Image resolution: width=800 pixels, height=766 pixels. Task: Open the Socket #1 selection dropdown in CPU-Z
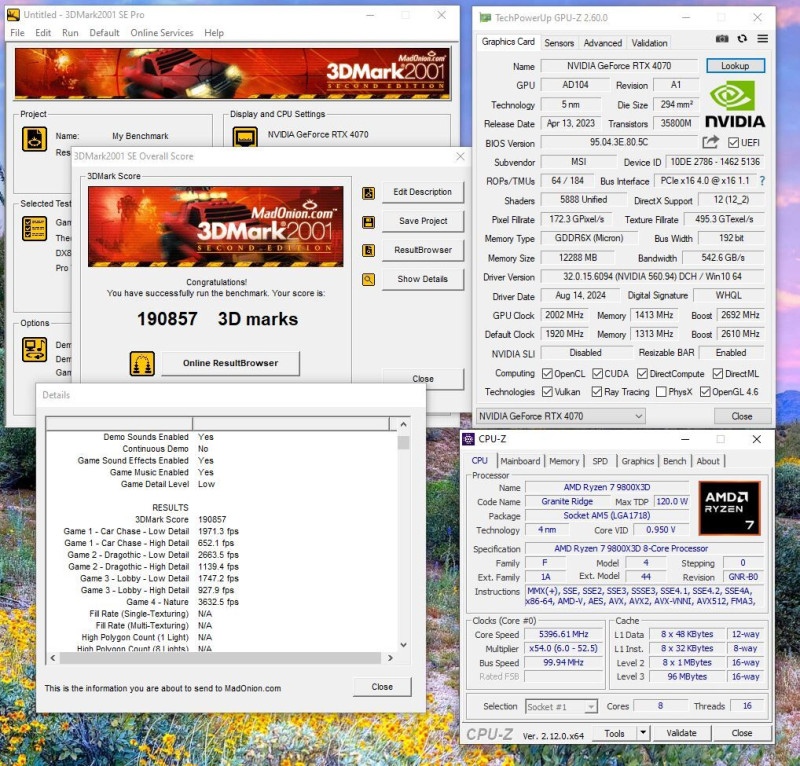pyautogui.click(x=561, y=707)
